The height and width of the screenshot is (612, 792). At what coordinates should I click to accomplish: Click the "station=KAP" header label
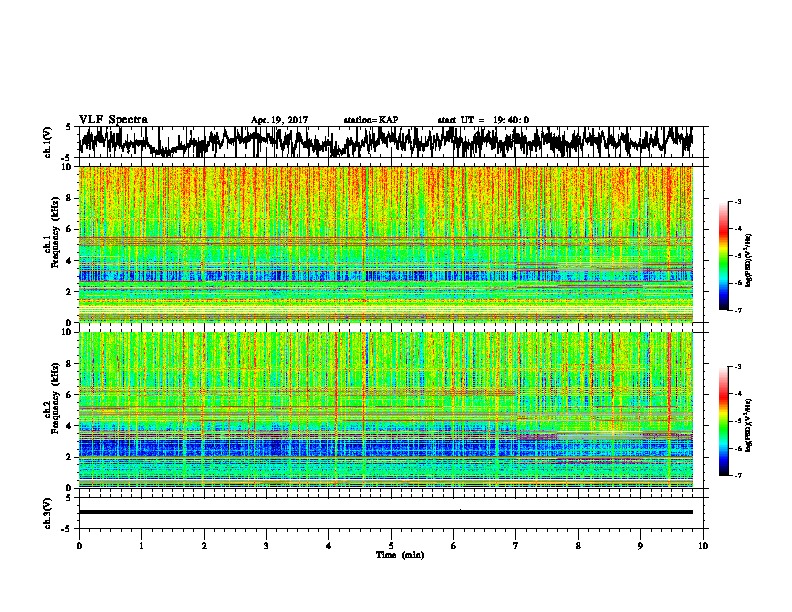[371, 120]
